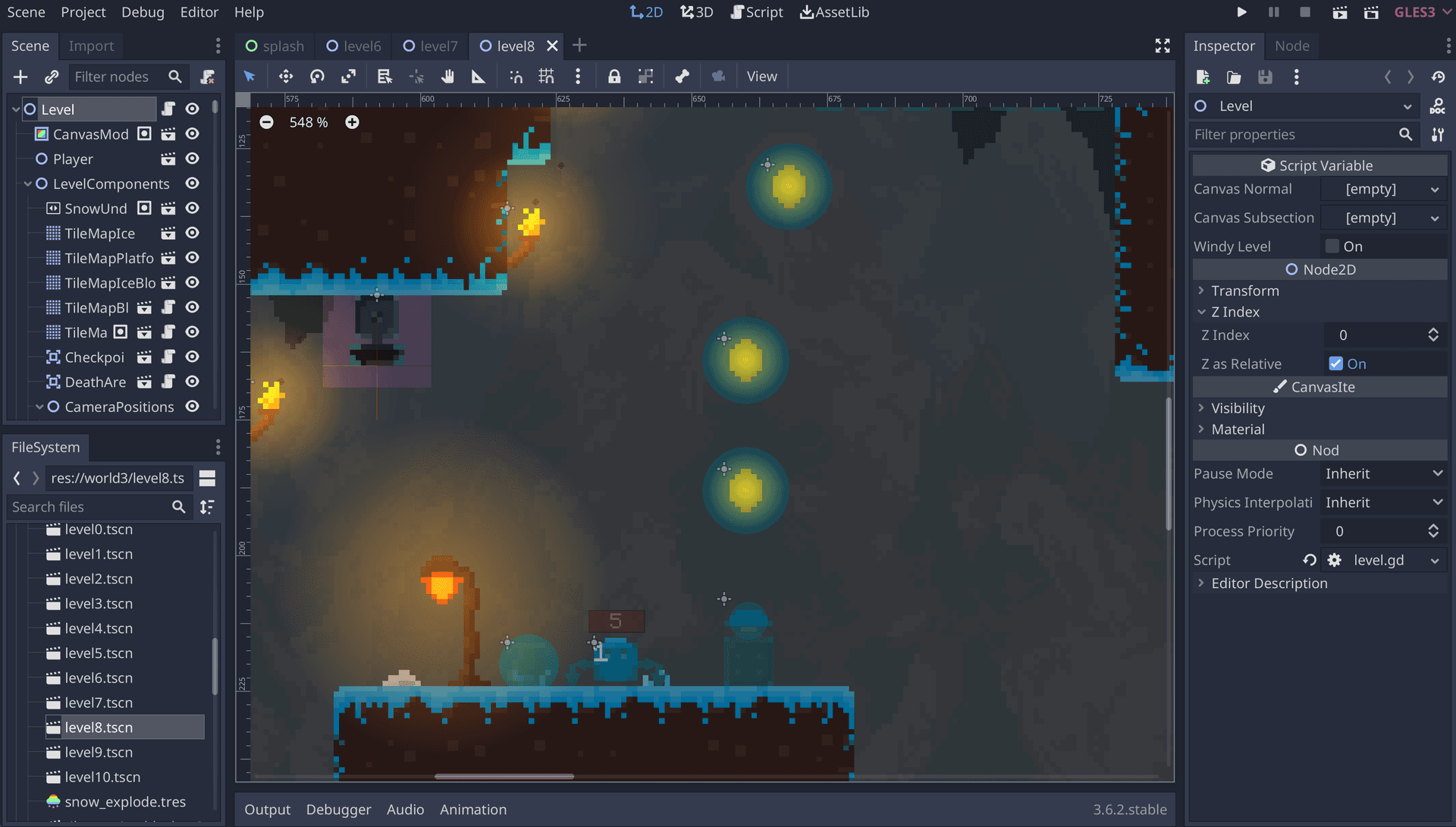Open file sort options in FileSystem
The height and width of the screenshot is (827, 1456).
207,507
